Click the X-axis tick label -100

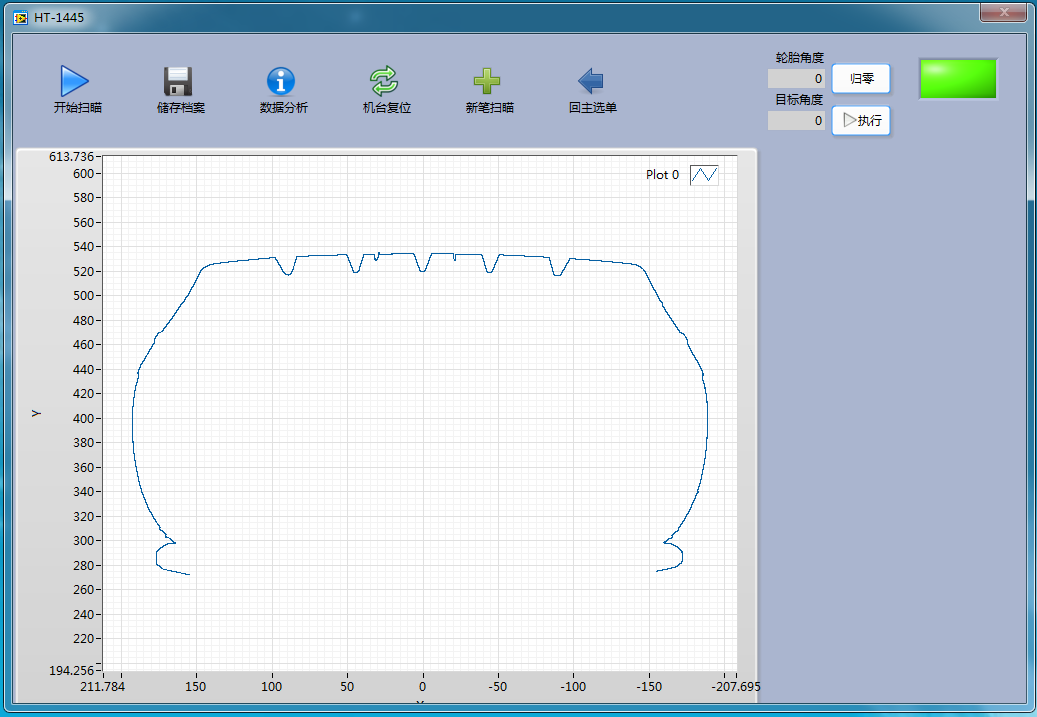tap(573, 687)
